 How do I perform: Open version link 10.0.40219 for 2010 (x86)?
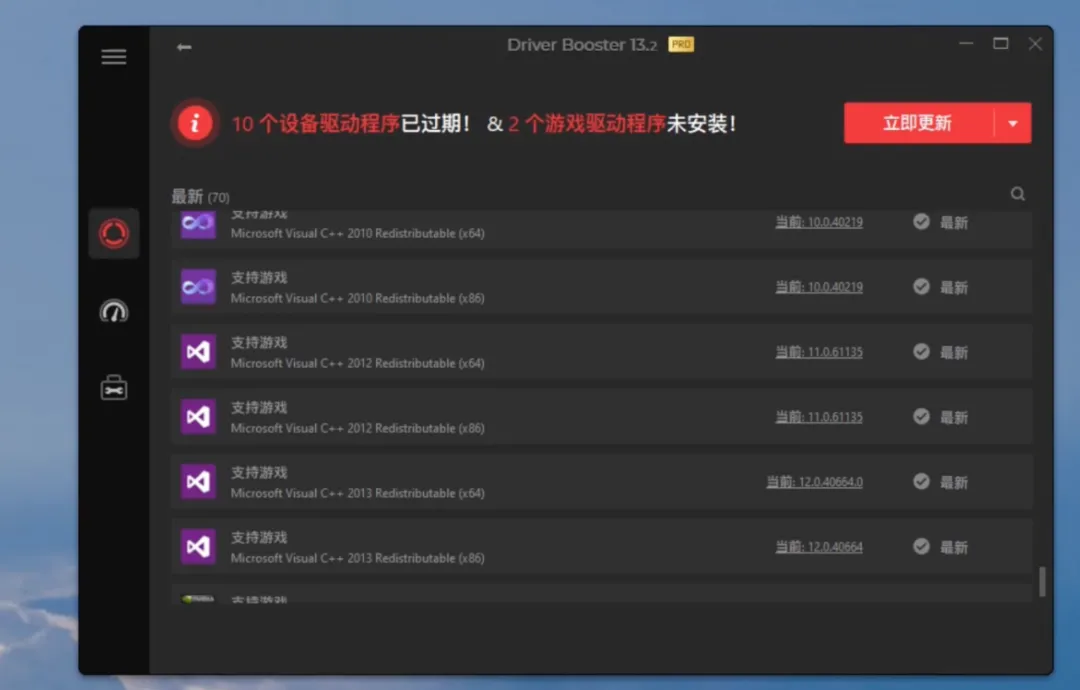click(819, 287)
